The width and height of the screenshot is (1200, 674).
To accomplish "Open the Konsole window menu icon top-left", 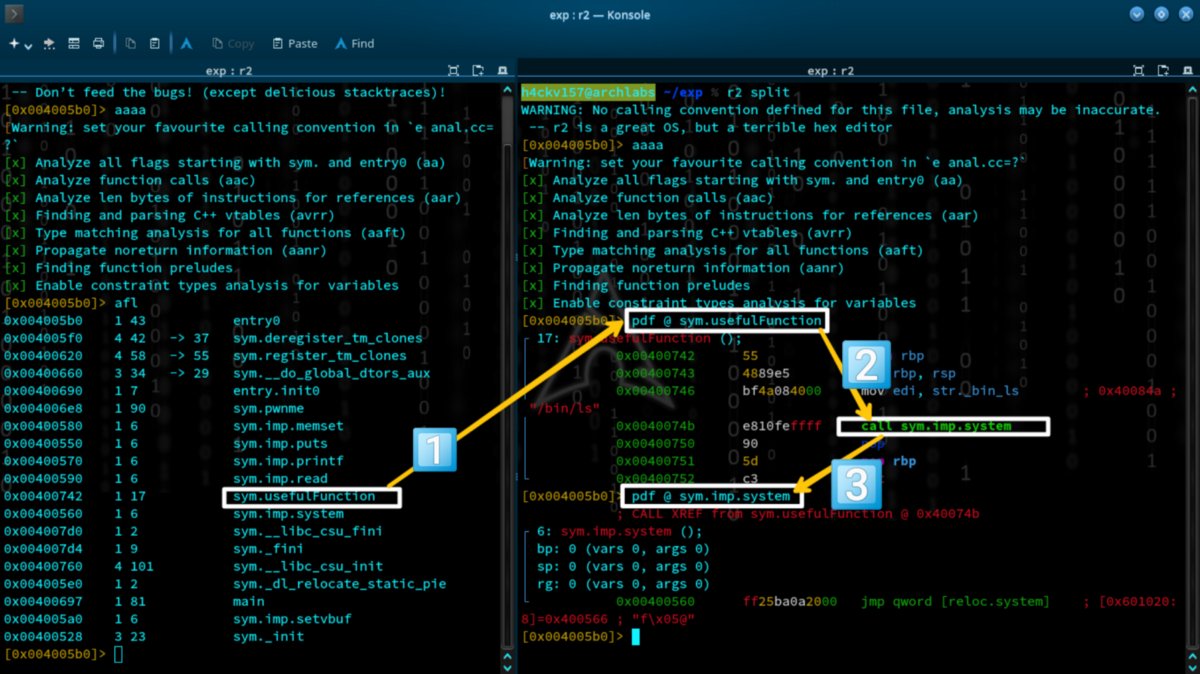I will click(x=14, y=14).
